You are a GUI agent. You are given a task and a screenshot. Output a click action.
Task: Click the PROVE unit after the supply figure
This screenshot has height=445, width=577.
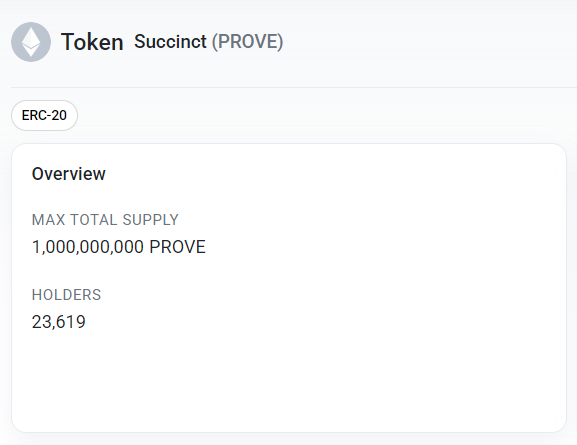[x=177, y=247]
